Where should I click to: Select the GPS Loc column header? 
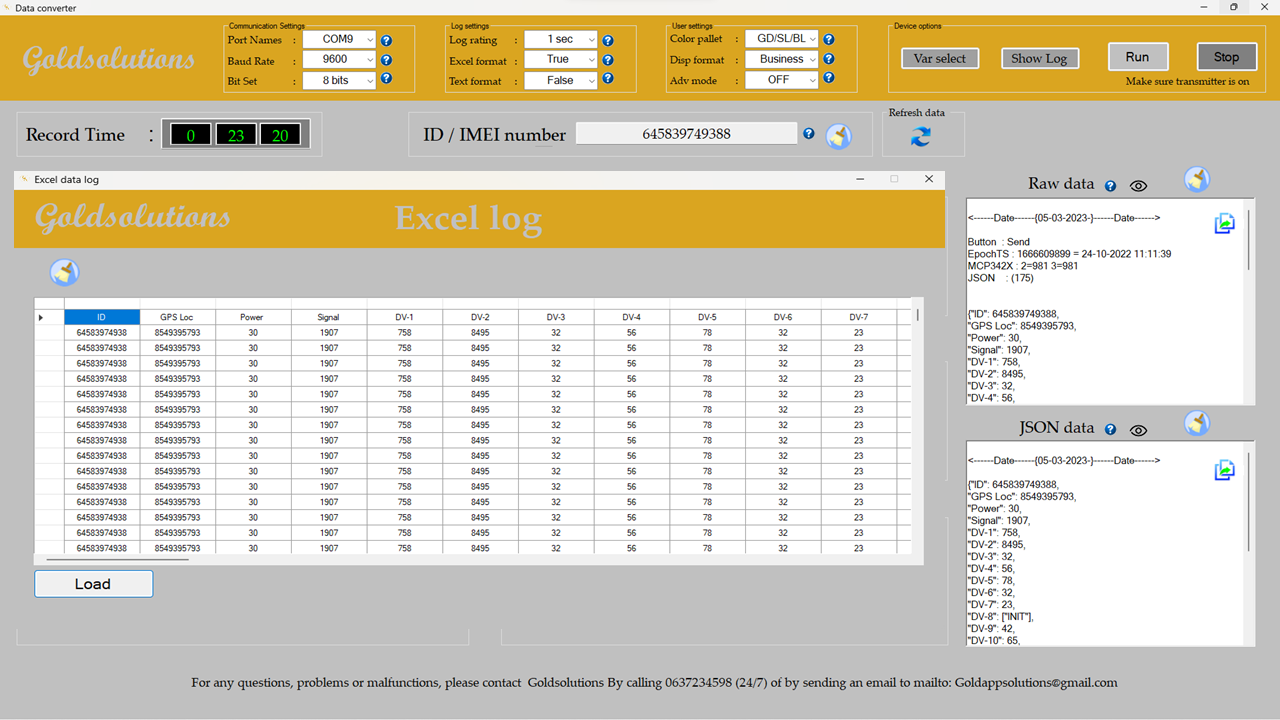[178, 317]
